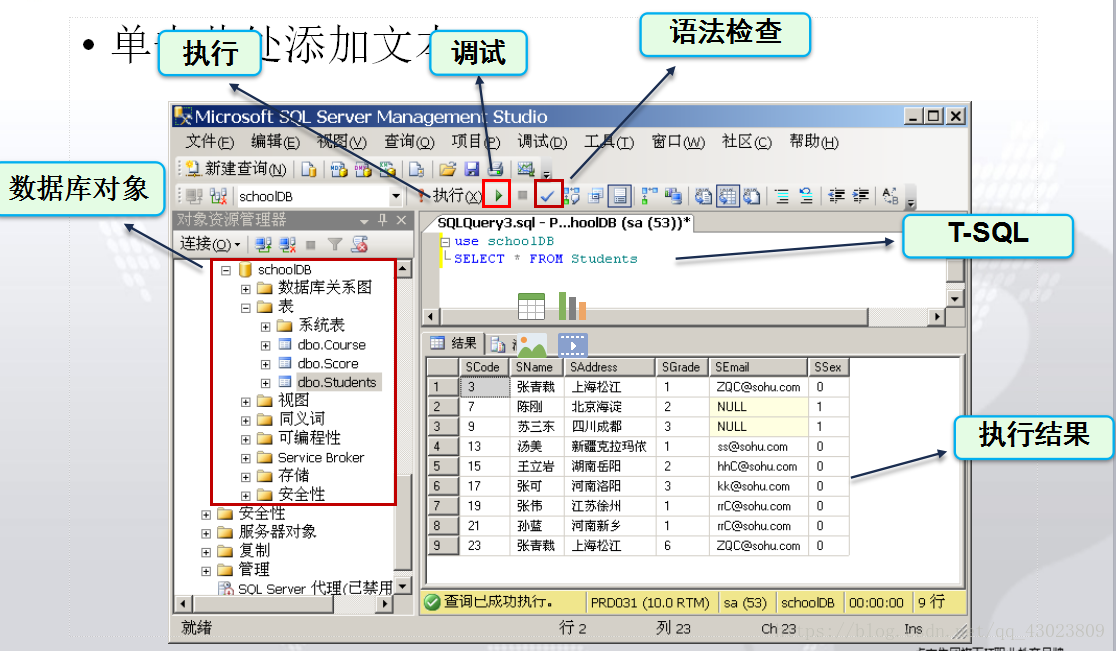The width and height of the screenshot is (1116, 651).
Task: Toggle the Object Explorer auto-hide pin
Action: click(383, 220)
